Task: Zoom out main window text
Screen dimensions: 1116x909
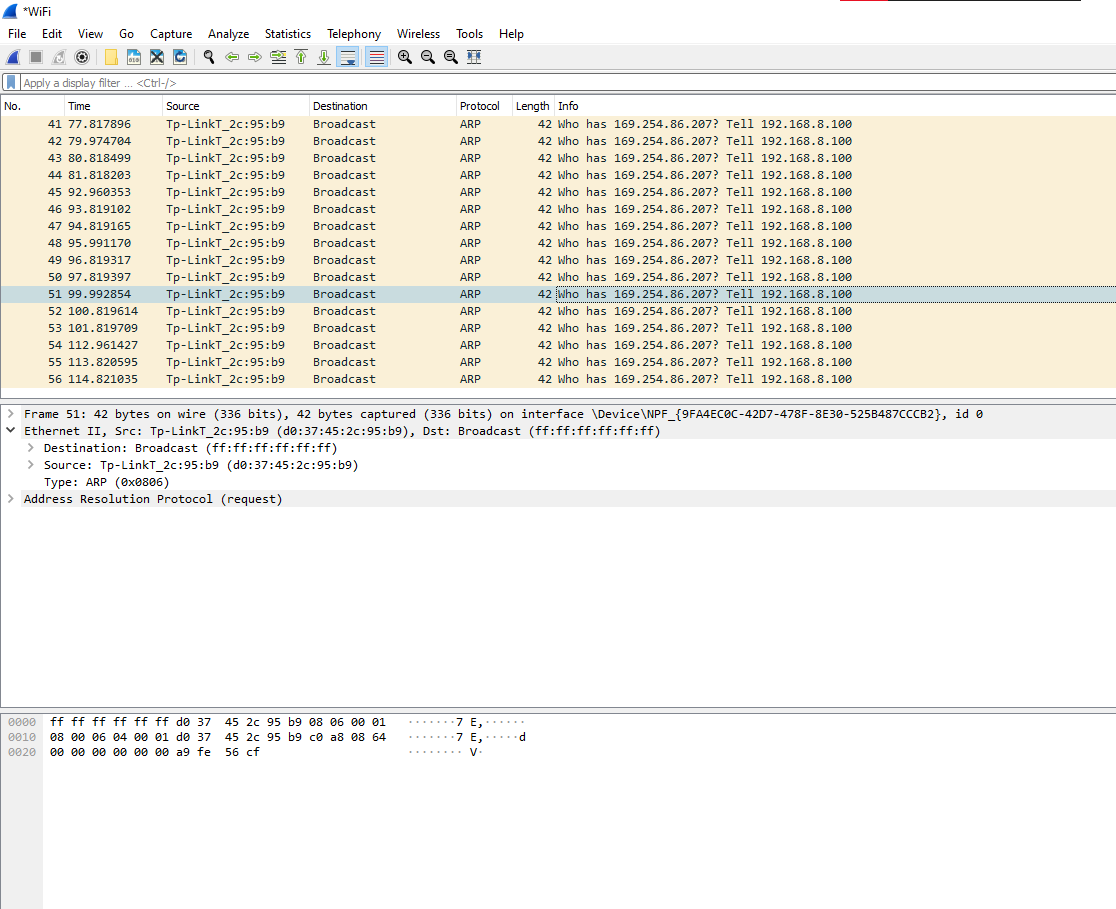Action: click(x=428, y=57)
